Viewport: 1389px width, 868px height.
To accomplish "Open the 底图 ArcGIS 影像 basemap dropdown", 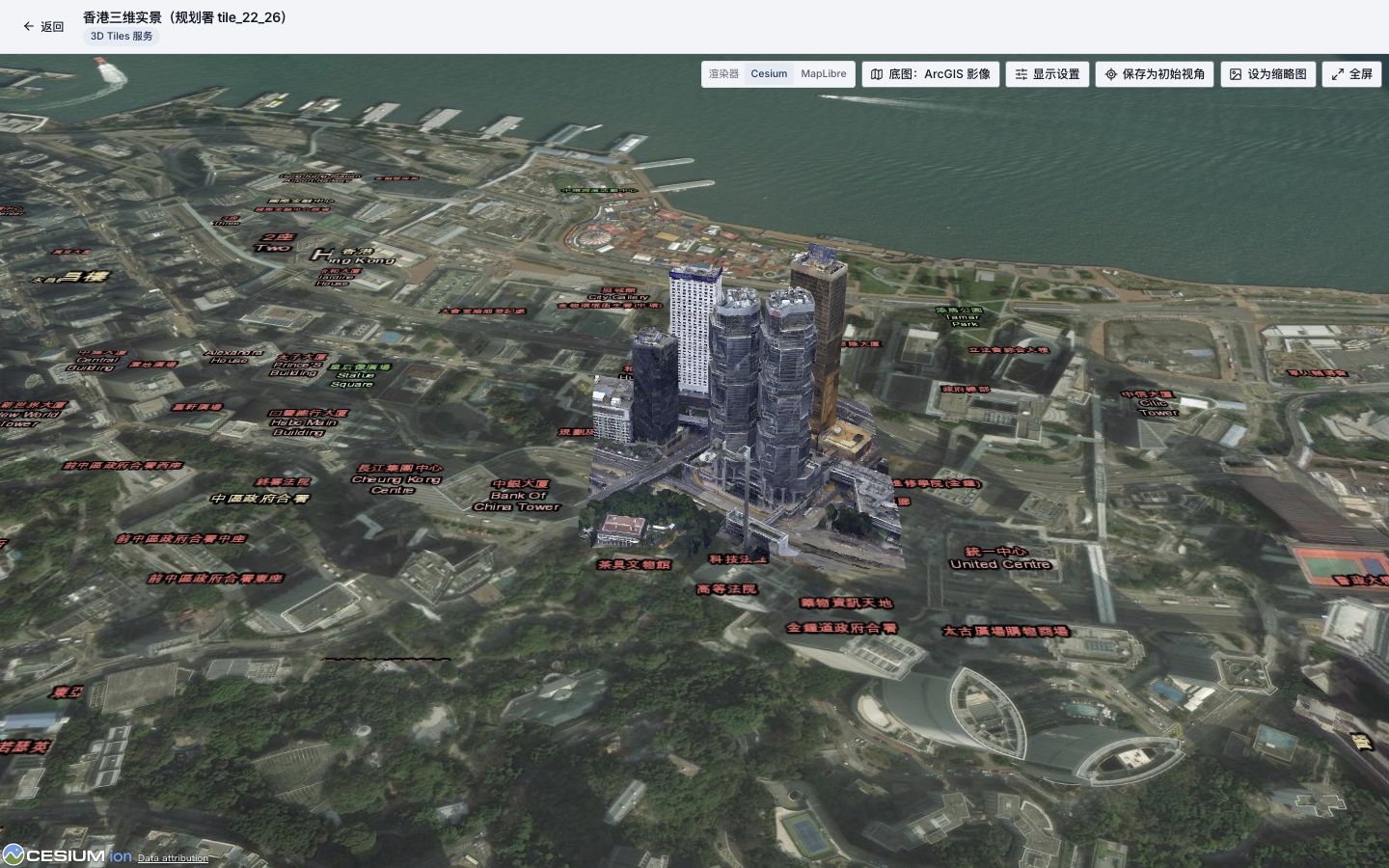I will point(930,74).
